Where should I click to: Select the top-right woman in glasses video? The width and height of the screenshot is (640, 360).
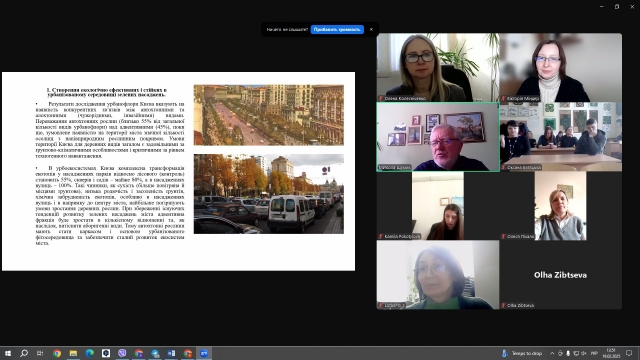(x=561, y=67)
